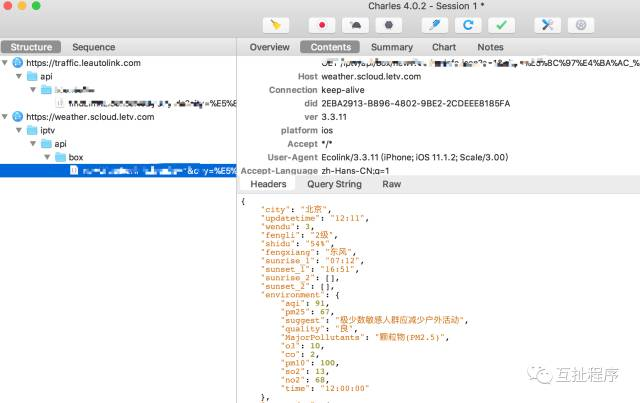Click the Host value weather.scloud.letv.com

pos(371,76)
